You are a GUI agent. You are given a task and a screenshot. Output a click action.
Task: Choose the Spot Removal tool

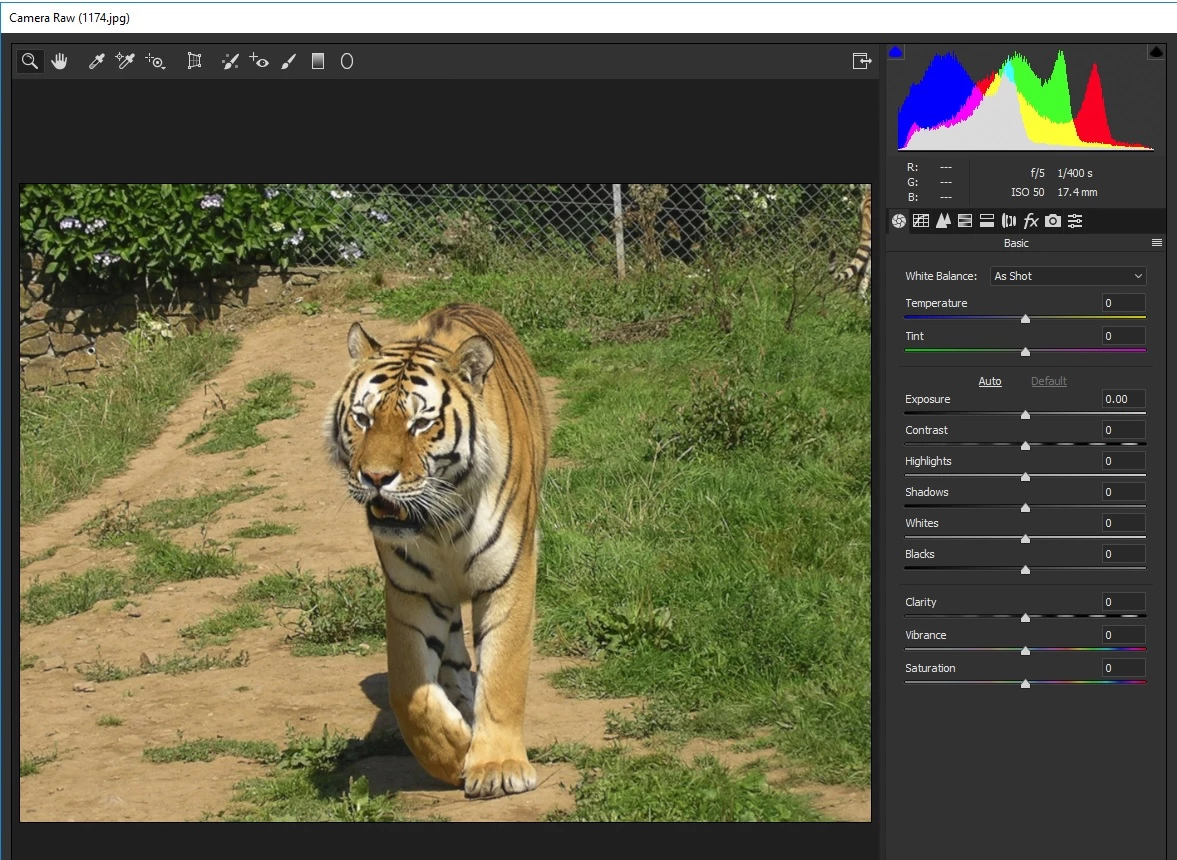[x=230, y=62]
